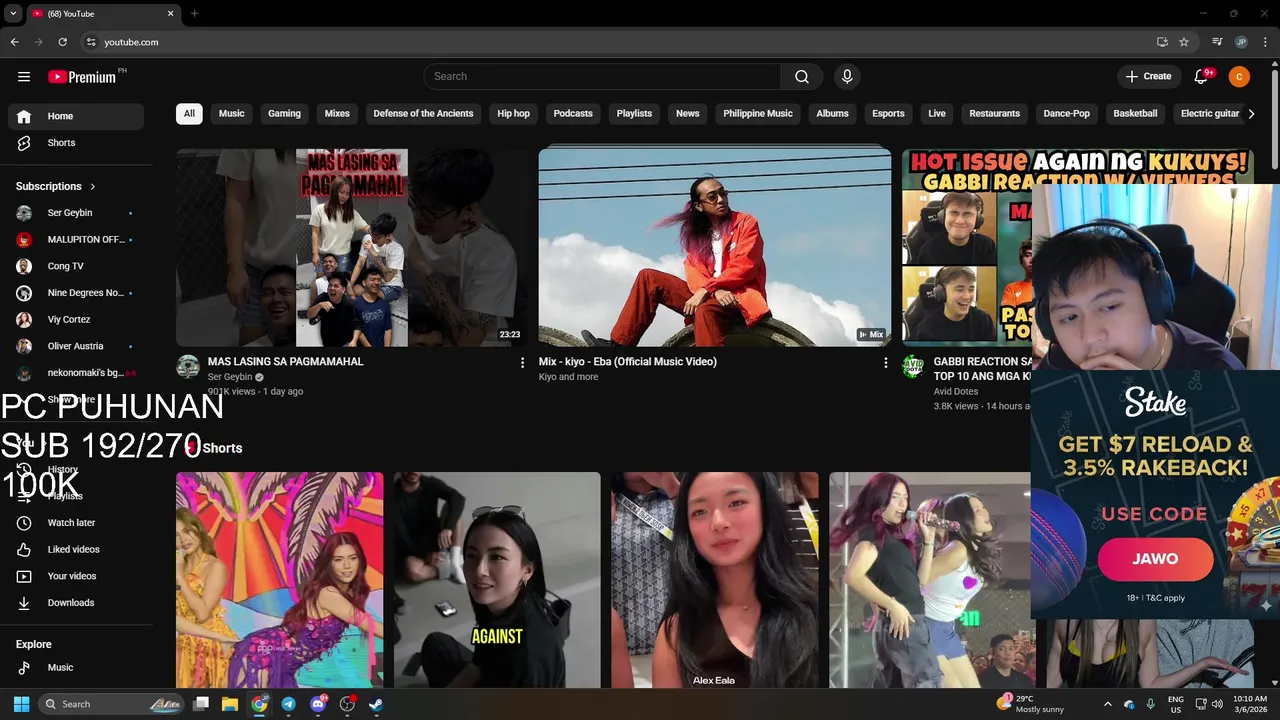Viewport: 1280px width, 720px height.
Task: Click the search magnifier button
Action: (802, 77)
